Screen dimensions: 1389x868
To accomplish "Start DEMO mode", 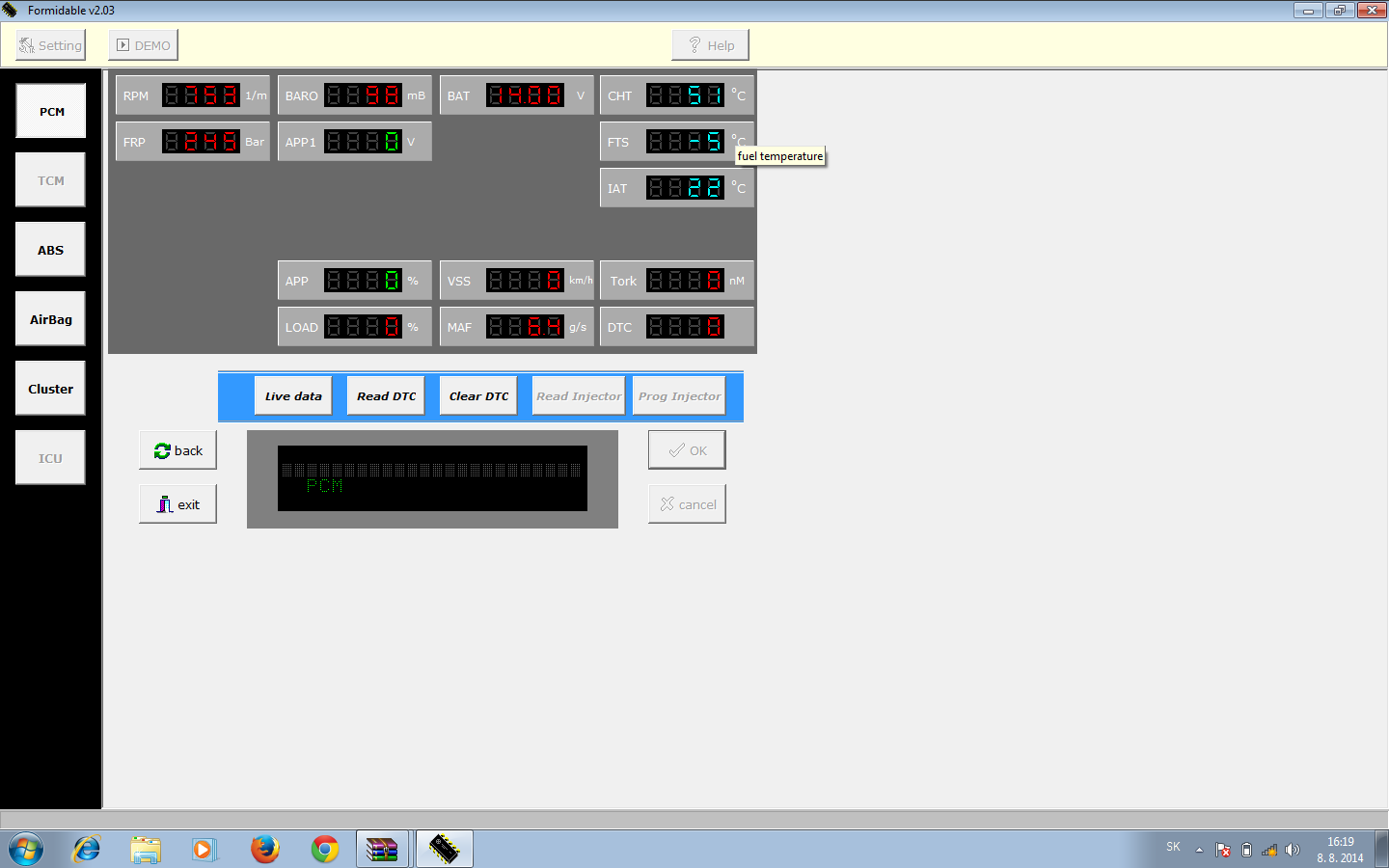I will (x=143, y=45).
